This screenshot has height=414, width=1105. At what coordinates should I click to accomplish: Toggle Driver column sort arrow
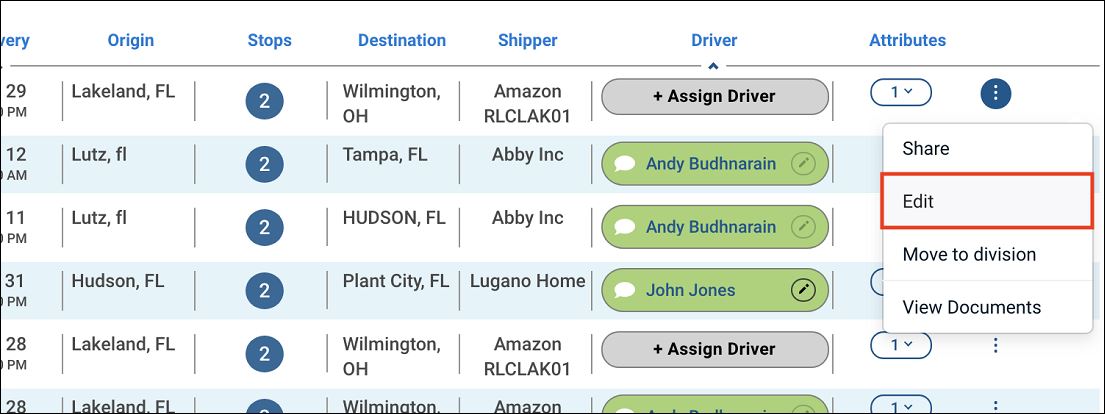point(713,66)
